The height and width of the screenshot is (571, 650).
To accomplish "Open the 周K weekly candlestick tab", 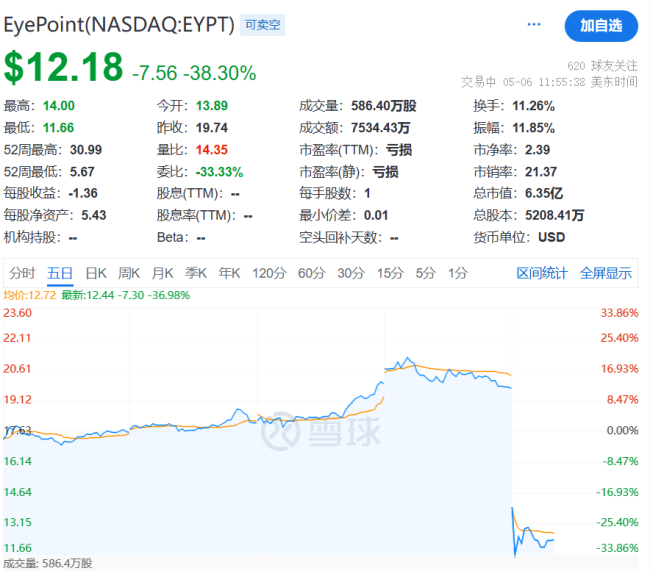I will (129, 273).
